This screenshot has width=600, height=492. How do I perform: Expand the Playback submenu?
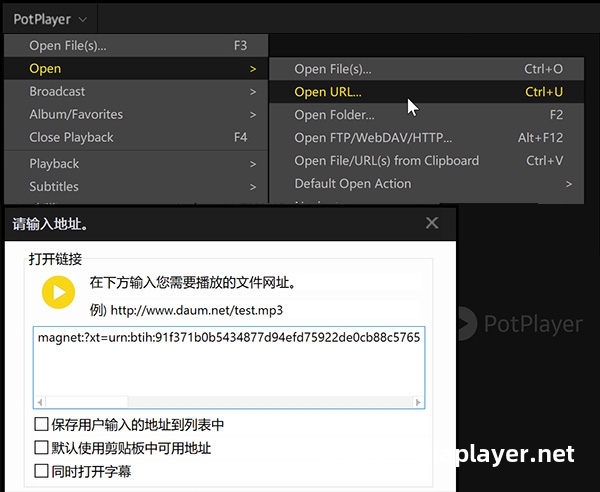tap(136, 164)
